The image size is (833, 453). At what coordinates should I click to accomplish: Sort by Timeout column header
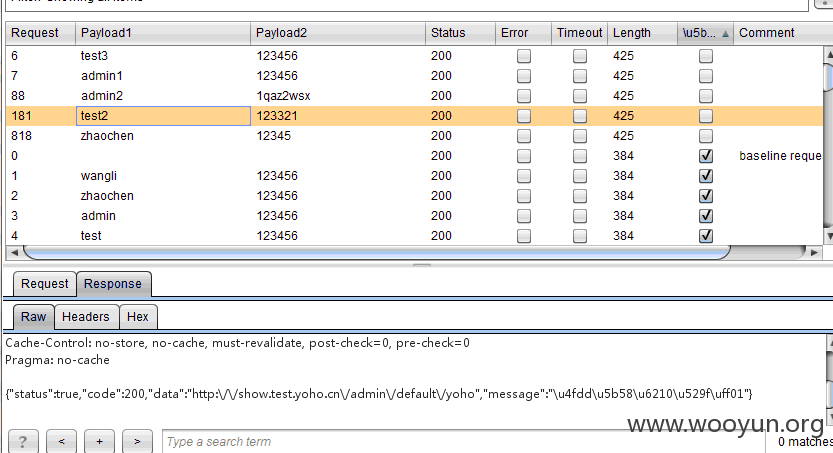pyautogui.click(x=580, y=33)
